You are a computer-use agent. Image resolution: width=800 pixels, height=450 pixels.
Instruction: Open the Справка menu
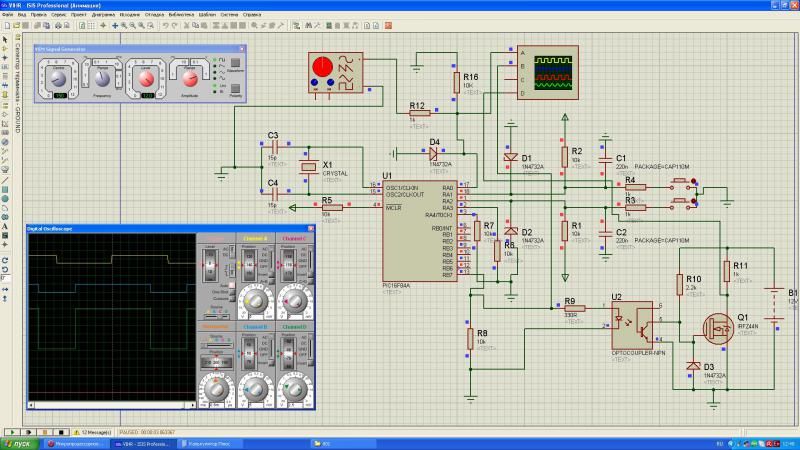(x=252, y=16)
